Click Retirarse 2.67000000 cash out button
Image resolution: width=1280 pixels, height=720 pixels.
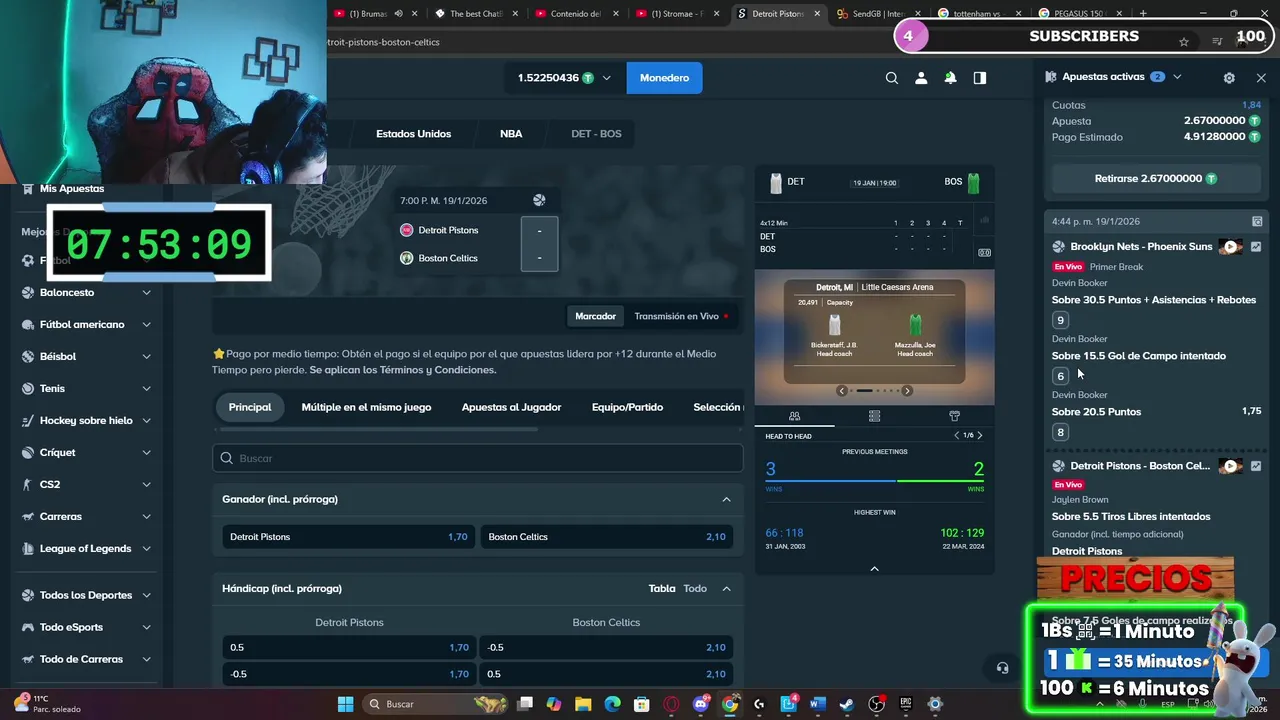pos(1155,179)
